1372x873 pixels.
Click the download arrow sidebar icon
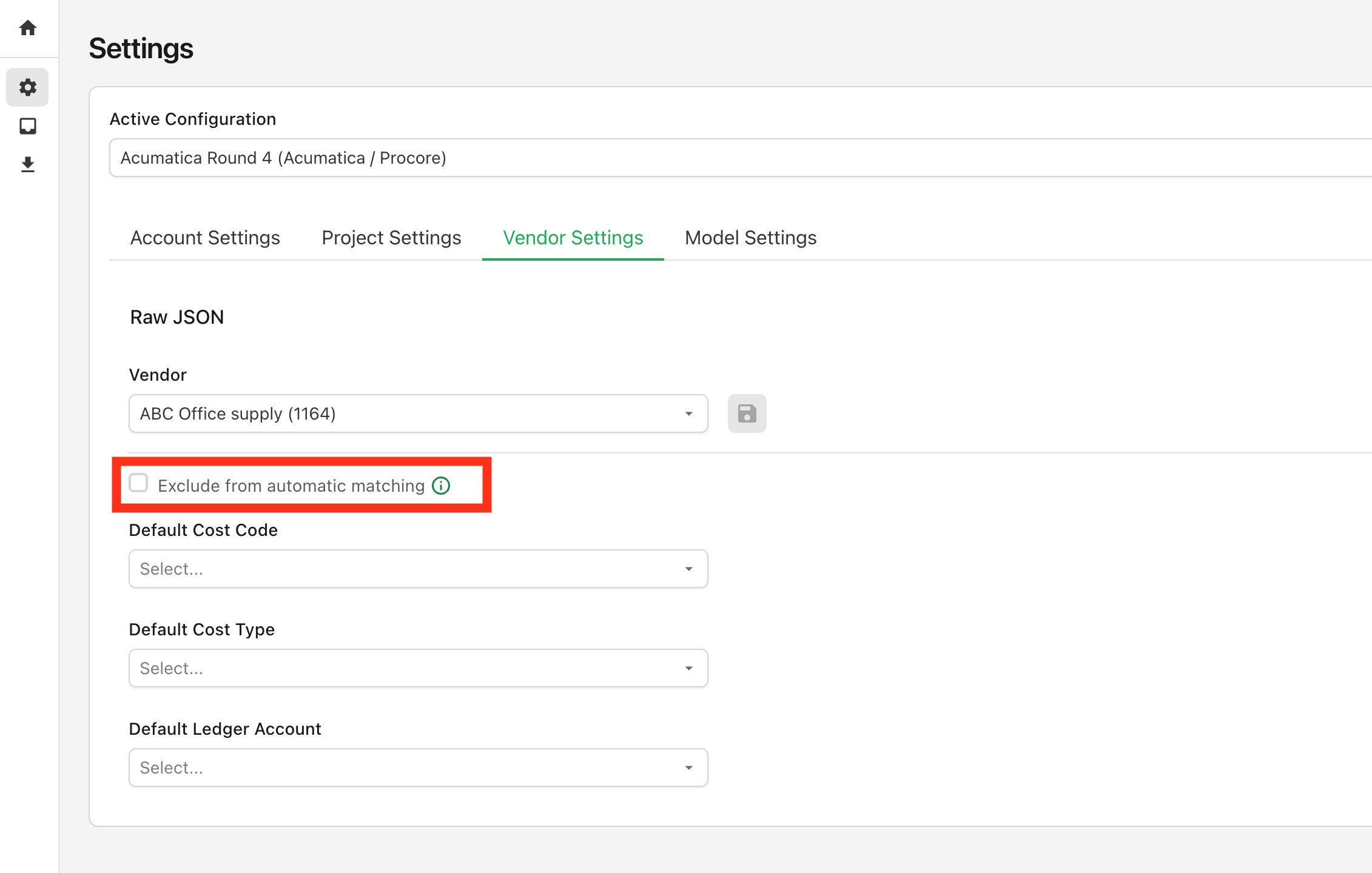coord(28,164)
